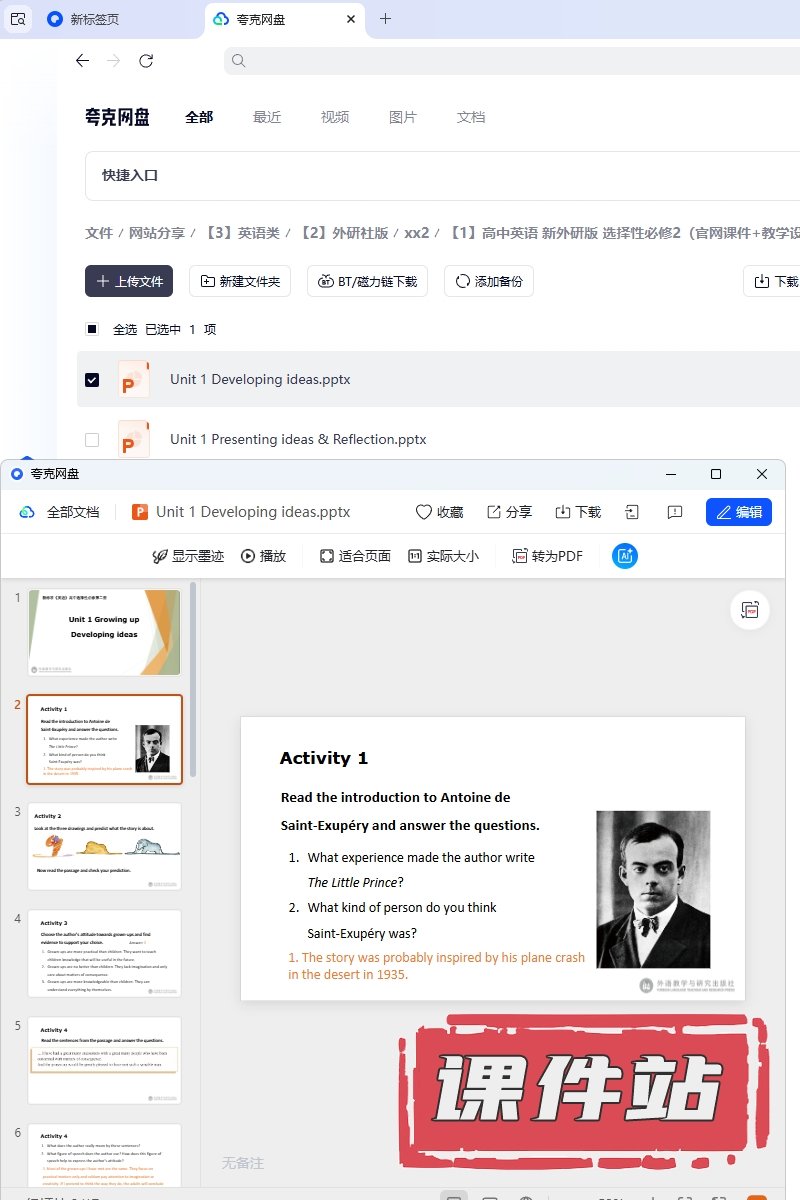Click 转为PDF in viewer toolbar
Image resolution: width=800 pixels, height=1200 pixels.
pyautogui.click(x=547, y=556)
